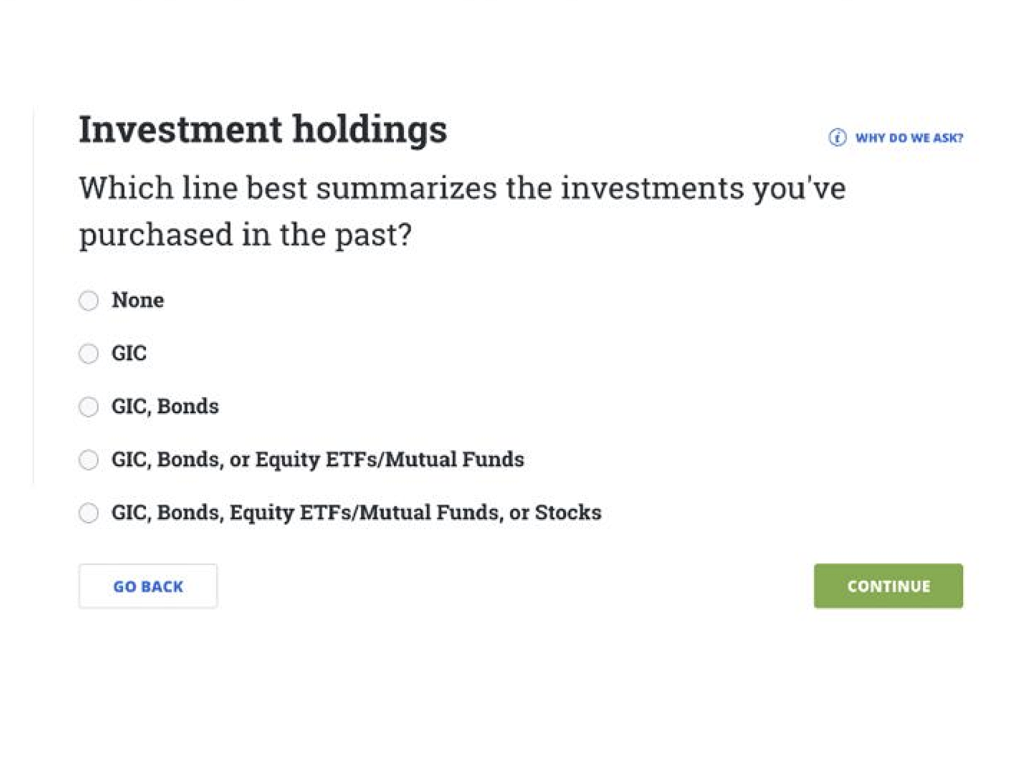The width and height of the screenshot is (1022, 767).
Task: Choose the GIC, Bonds option
Action: point(88,406)
